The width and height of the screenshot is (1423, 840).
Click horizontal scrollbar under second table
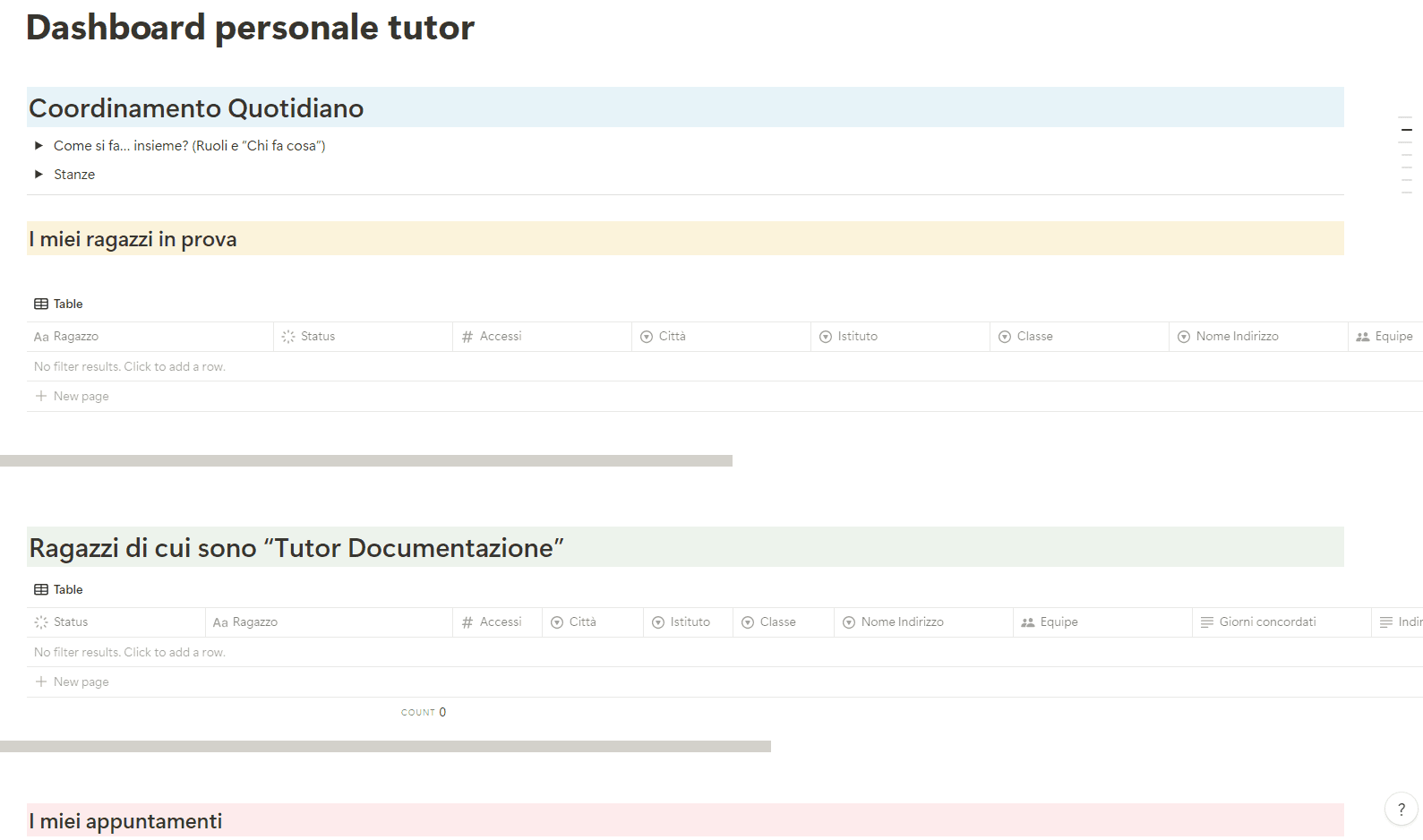pyautogui.click(x=385, y=746)
